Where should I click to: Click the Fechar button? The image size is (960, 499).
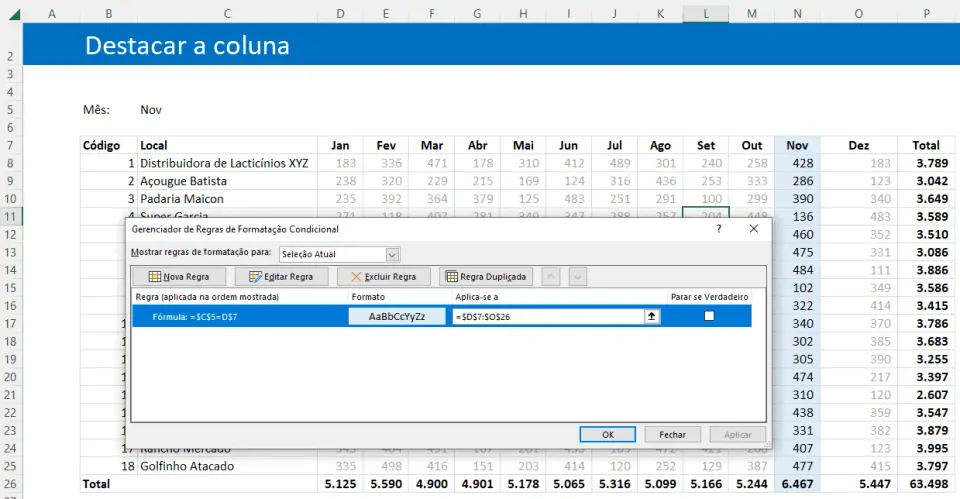[x=672, y=434]
